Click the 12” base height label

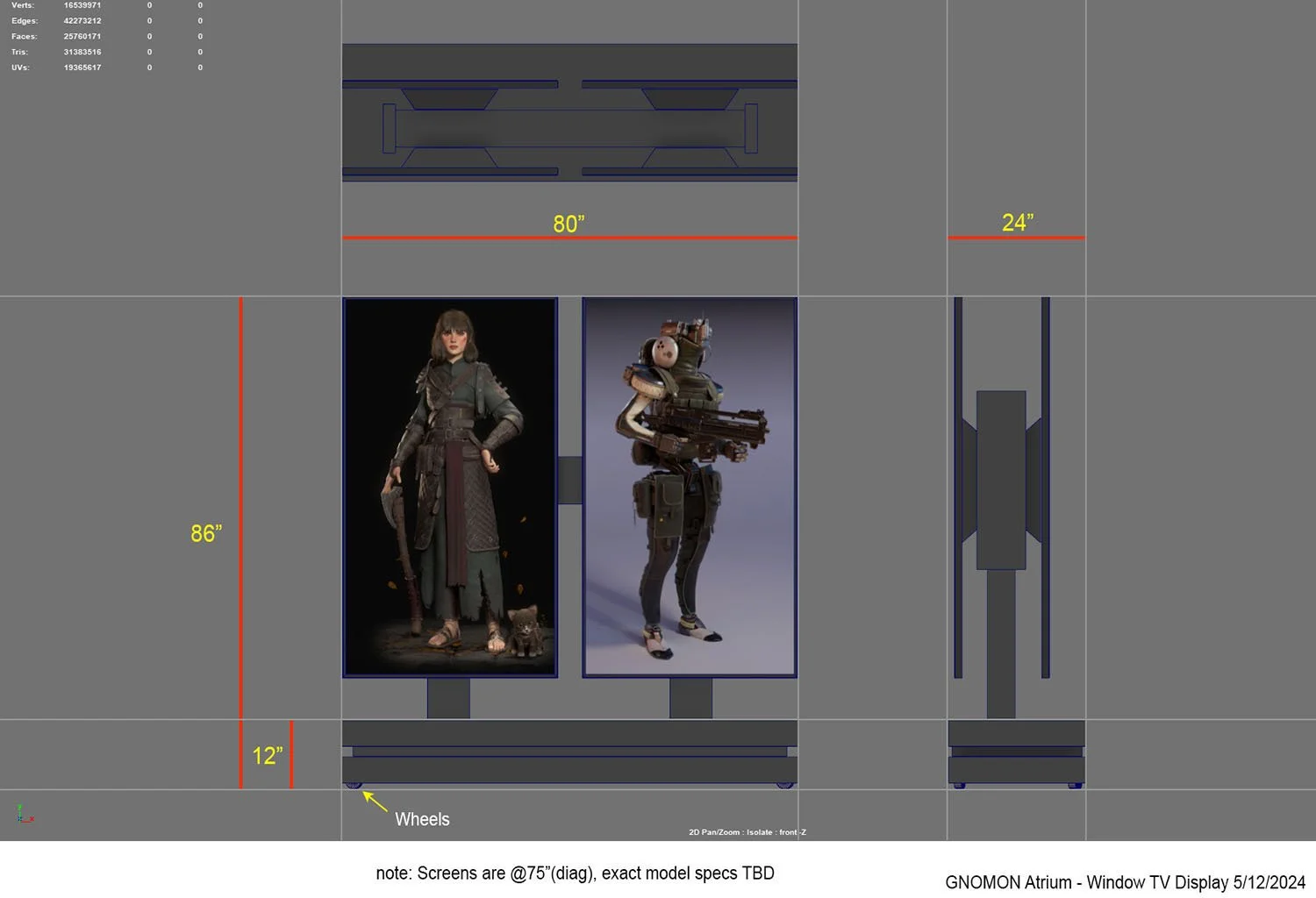[x=268, y=756]
